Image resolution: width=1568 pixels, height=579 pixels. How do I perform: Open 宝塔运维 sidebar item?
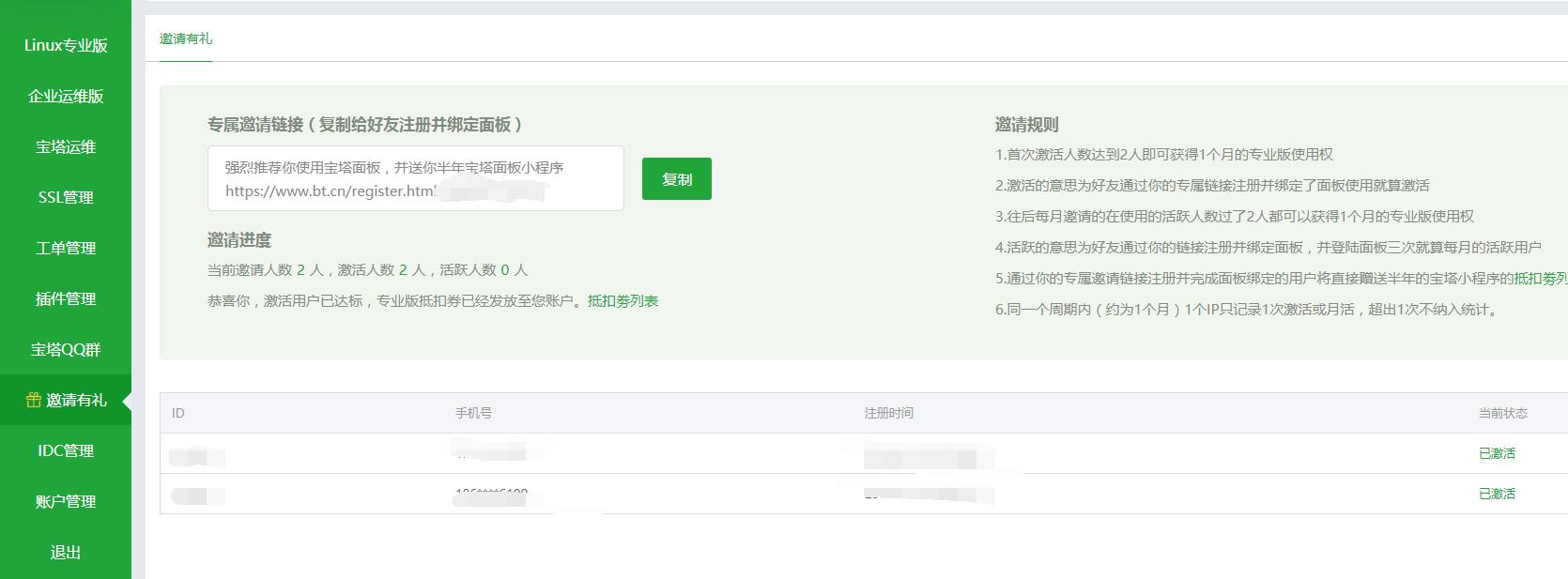[66, 146]
